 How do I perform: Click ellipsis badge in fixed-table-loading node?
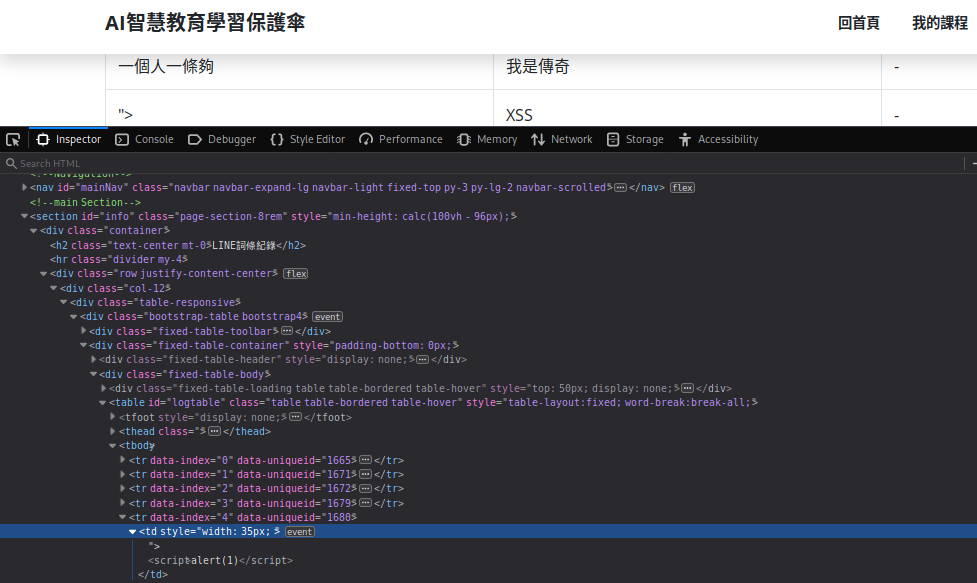687,388
